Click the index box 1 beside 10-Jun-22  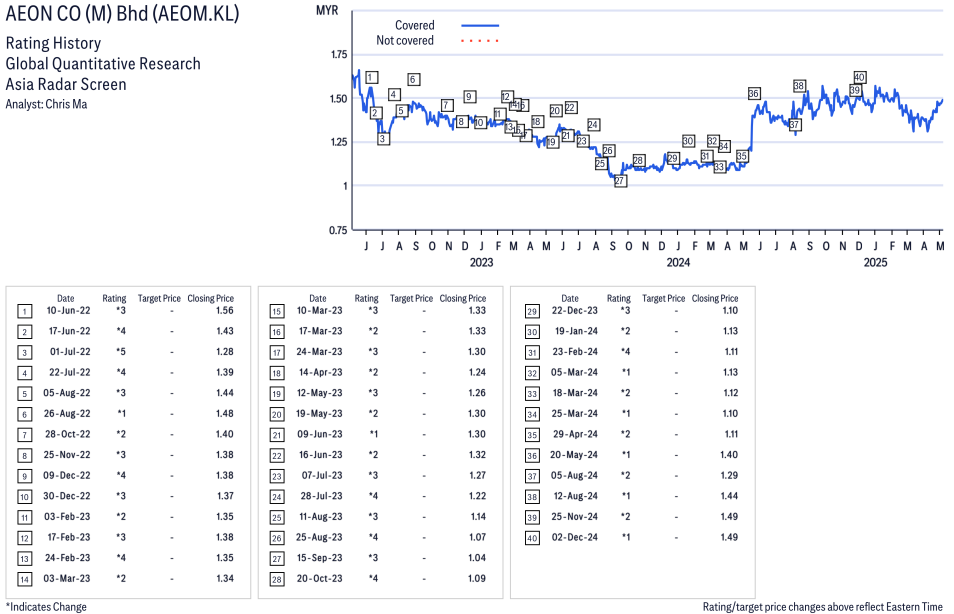[x=24, y=312]
